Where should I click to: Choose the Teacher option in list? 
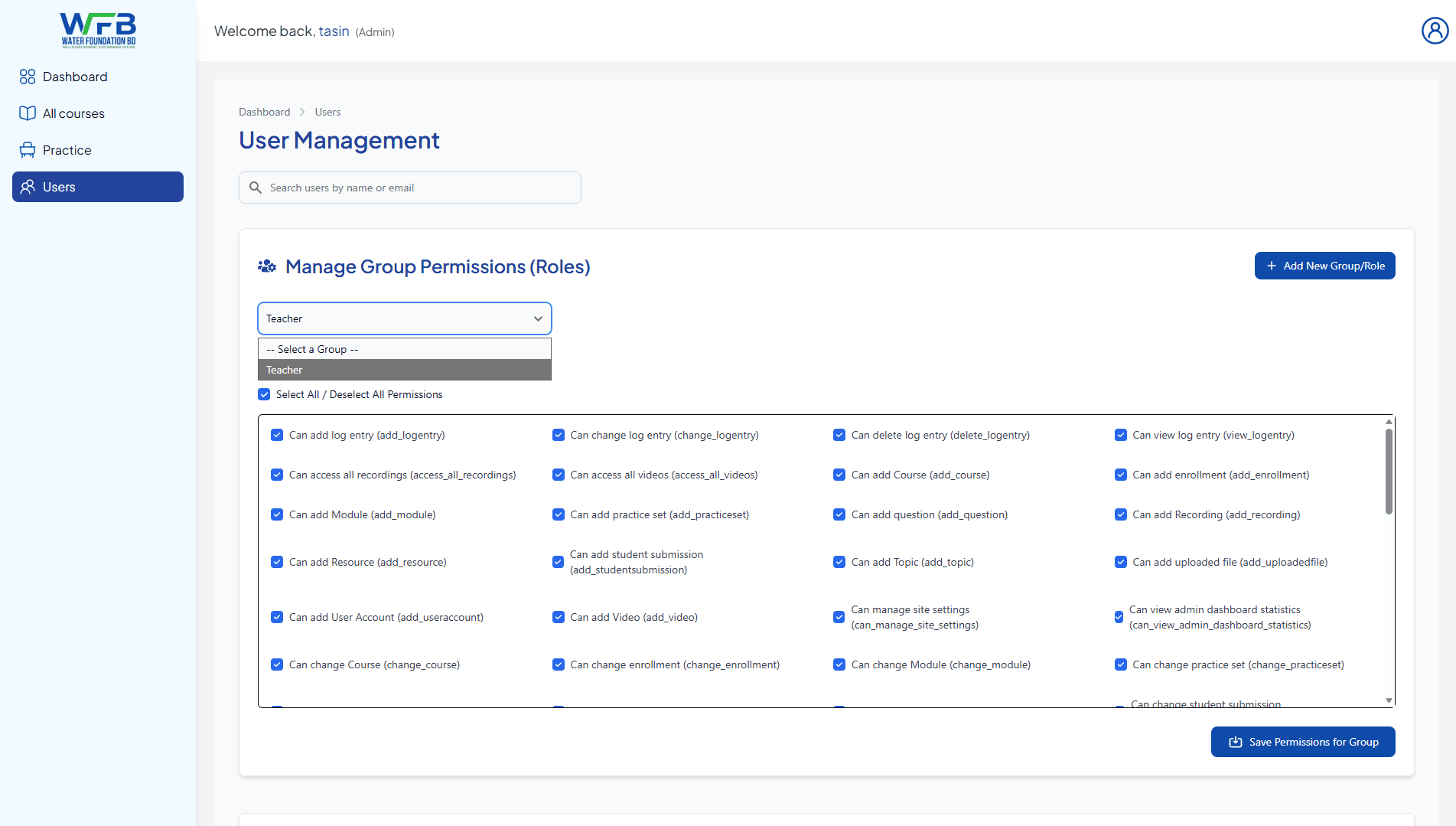pyautogui.click(x=405, y=370)
